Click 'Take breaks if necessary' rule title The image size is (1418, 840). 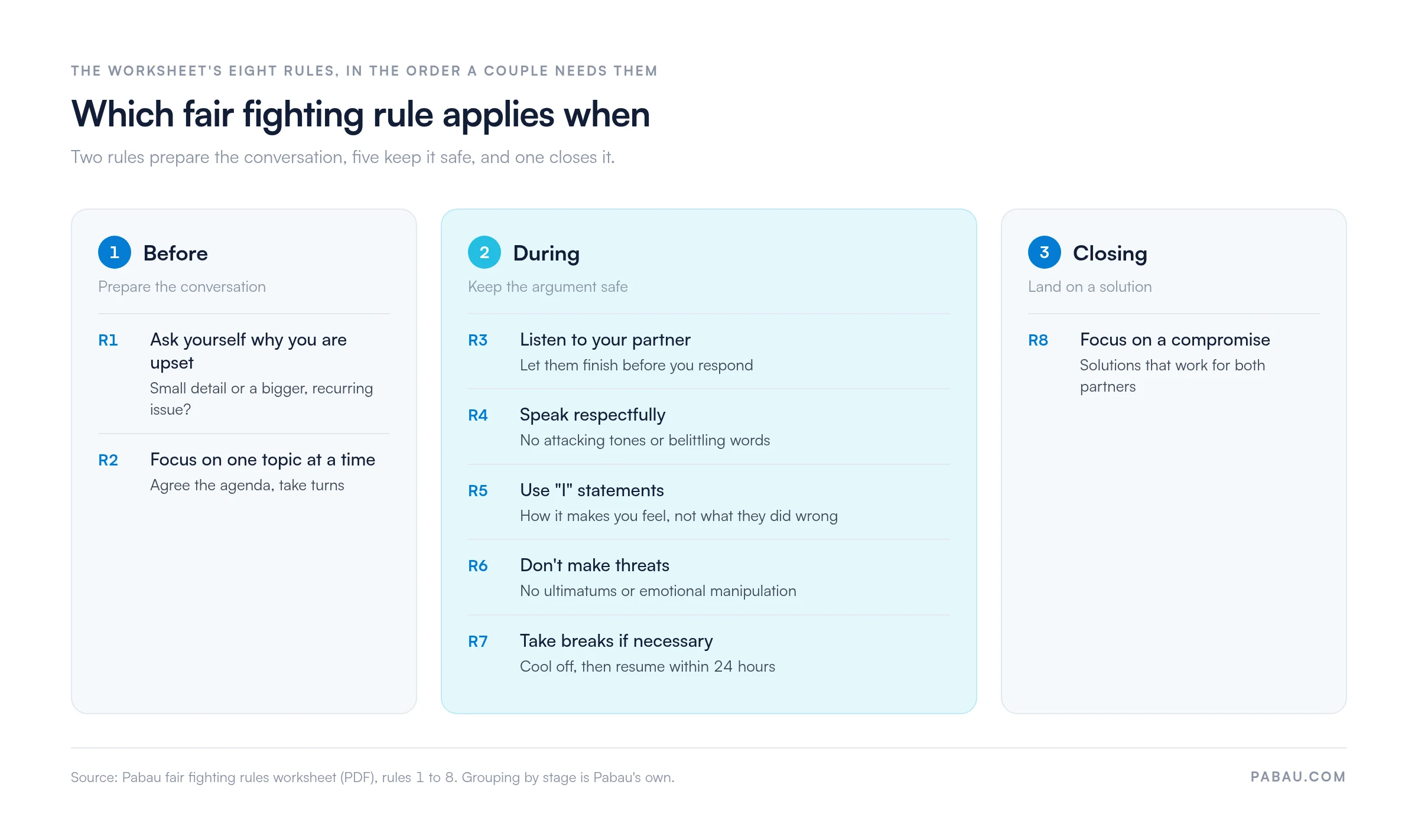(616, 641)
